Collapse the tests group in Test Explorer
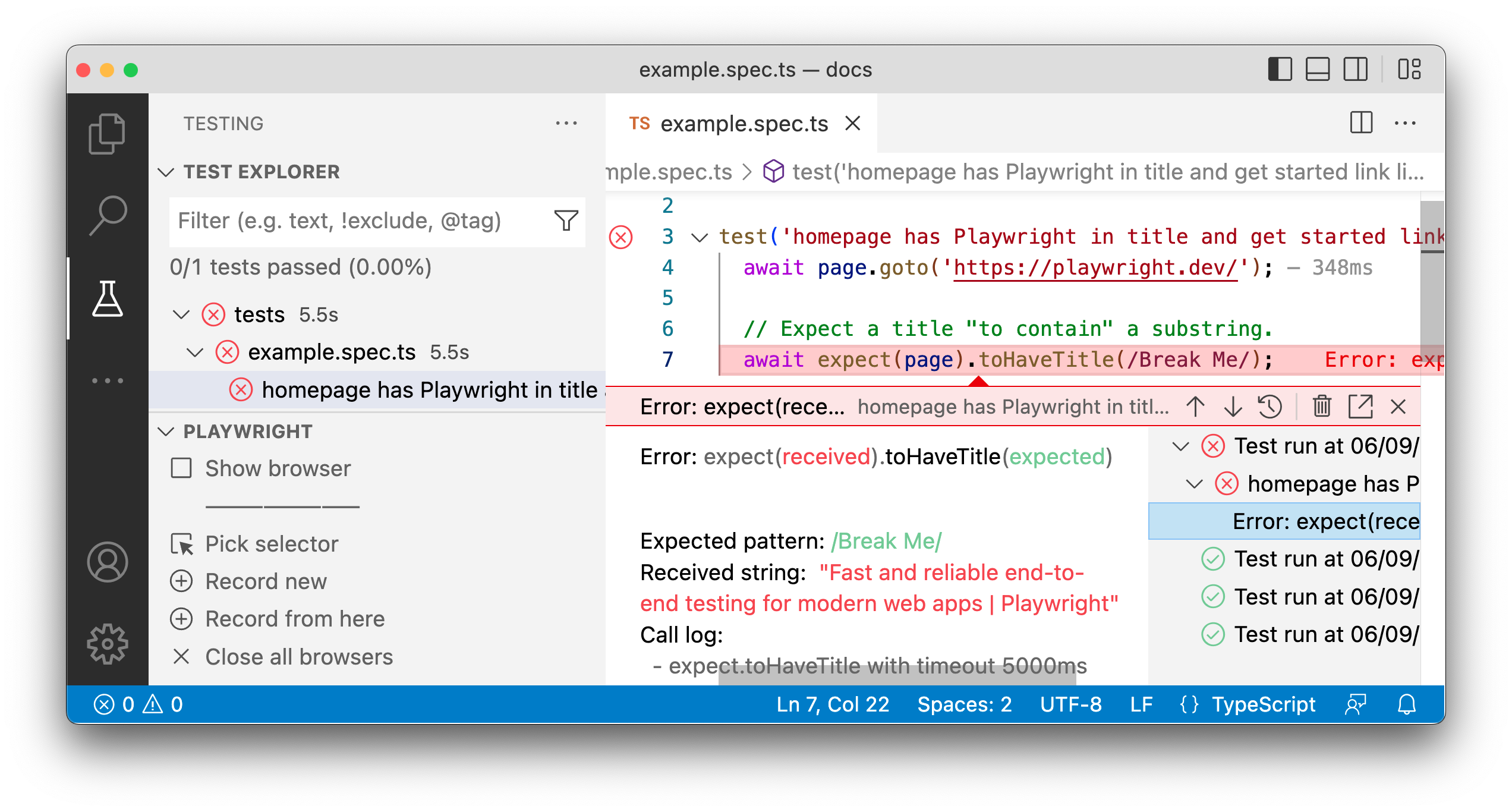 pos(182,314)
